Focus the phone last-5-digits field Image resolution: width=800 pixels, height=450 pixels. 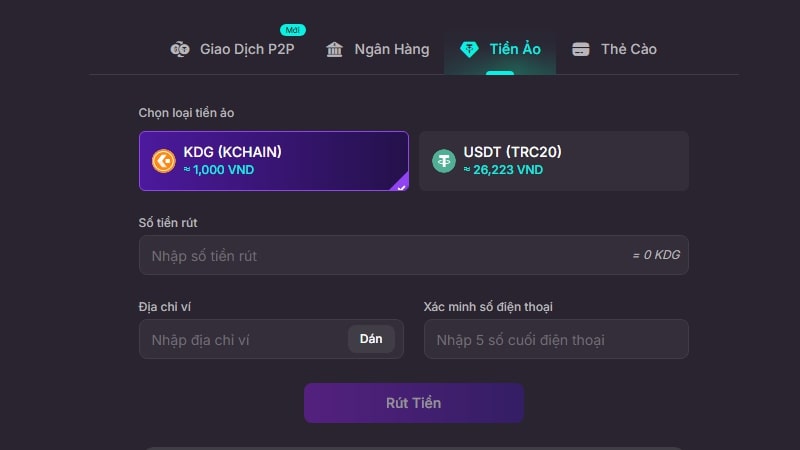tap(556, 340)
